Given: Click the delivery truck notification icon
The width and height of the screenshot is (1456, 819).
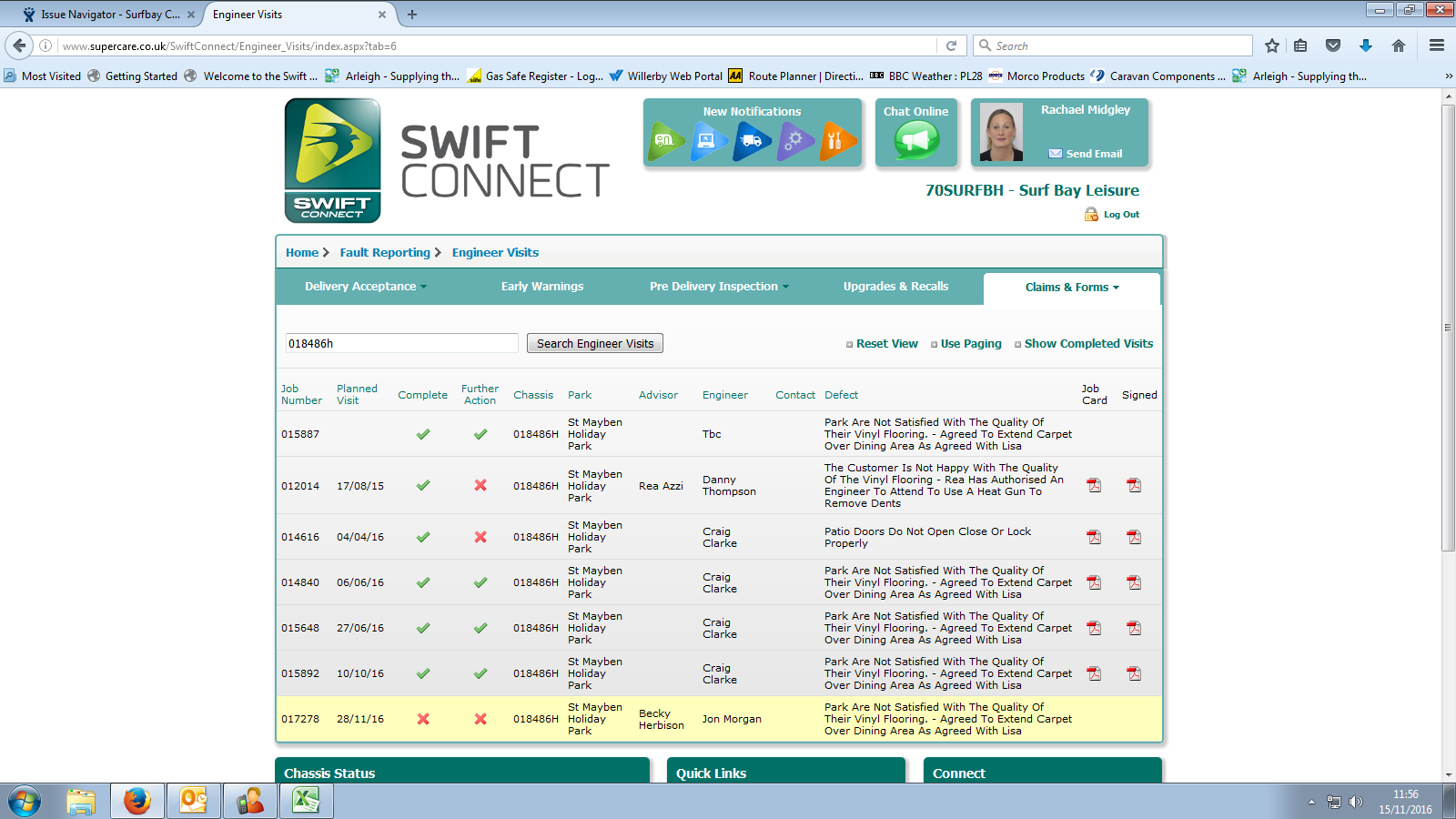Looking at the screenshot, I should click(x=752, y=141).
